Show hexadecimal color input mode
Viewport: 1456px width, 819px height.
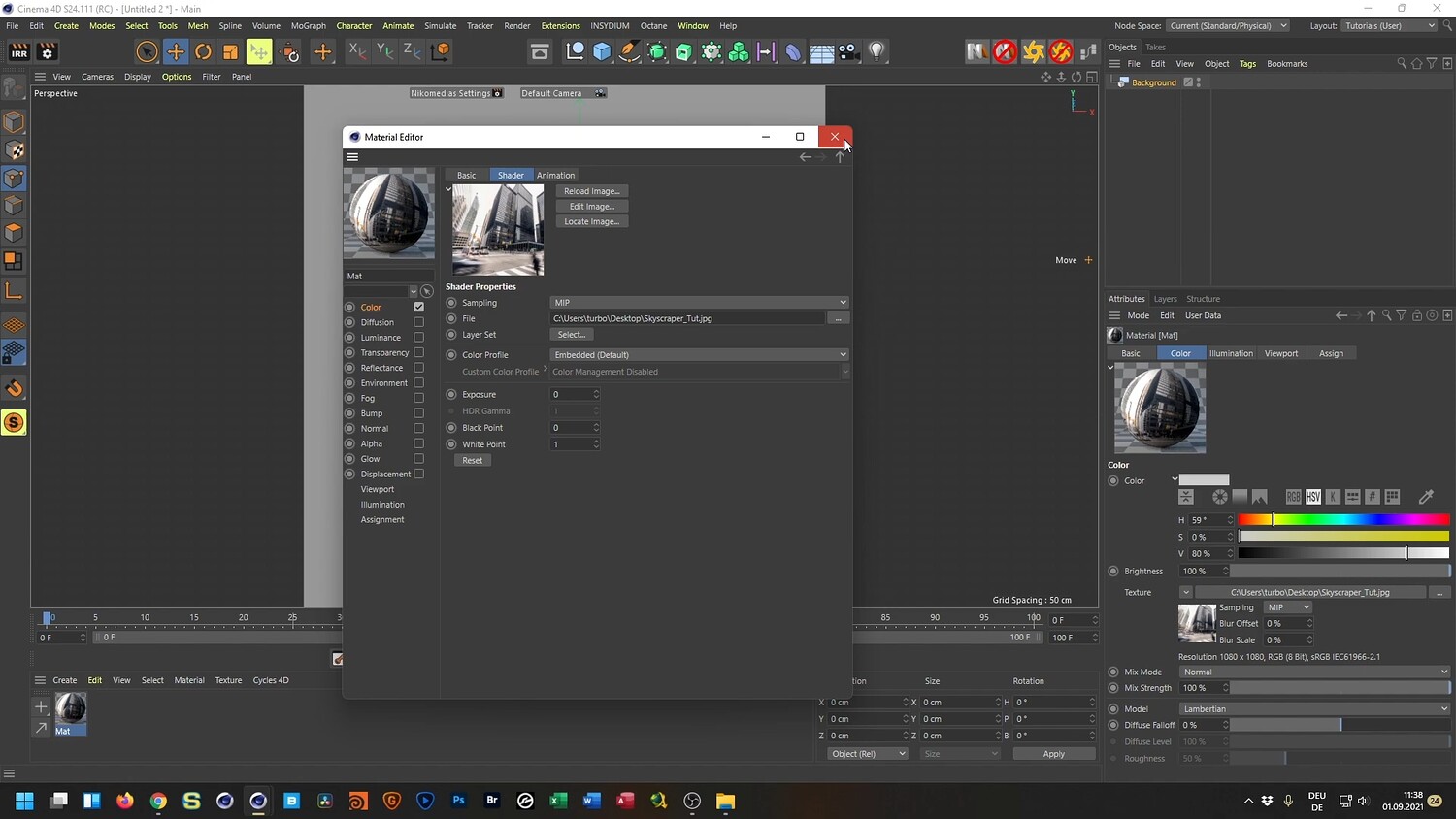(x=1372, y=497)
